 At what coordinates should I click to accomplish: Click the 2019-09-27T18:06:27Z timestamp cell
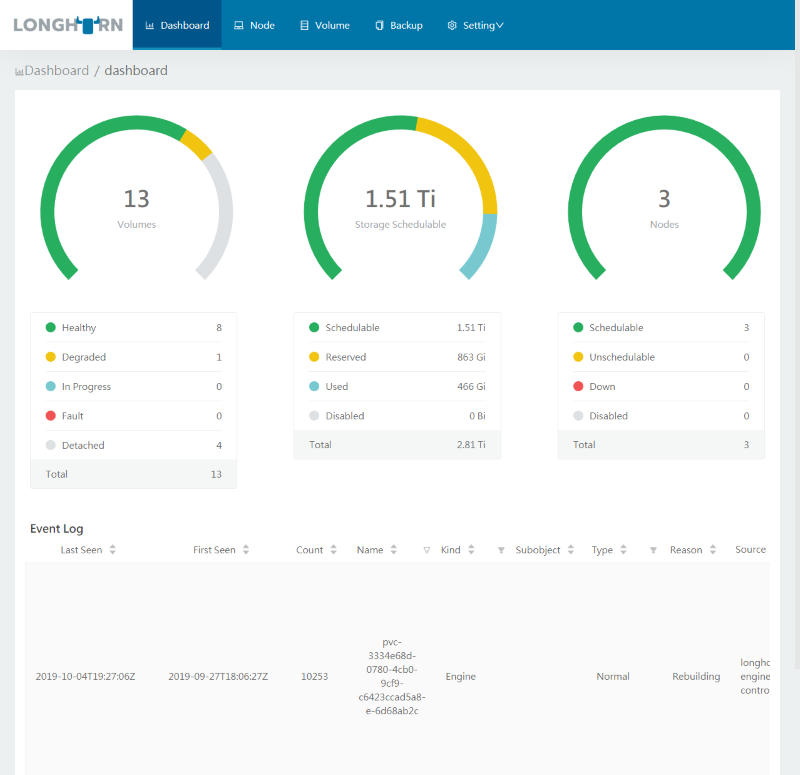[x=218, y=677]
